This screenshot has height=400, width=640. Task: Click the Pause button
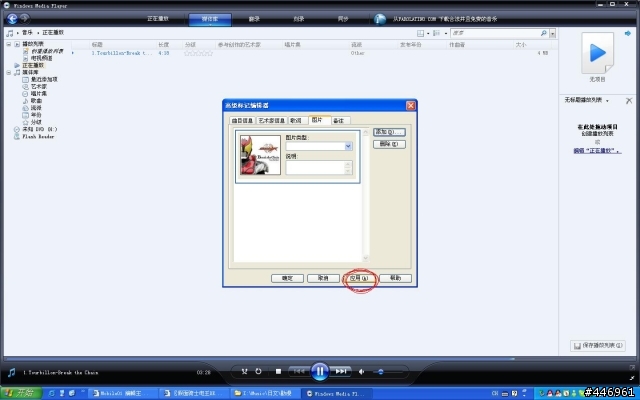[x=320, y=371]
